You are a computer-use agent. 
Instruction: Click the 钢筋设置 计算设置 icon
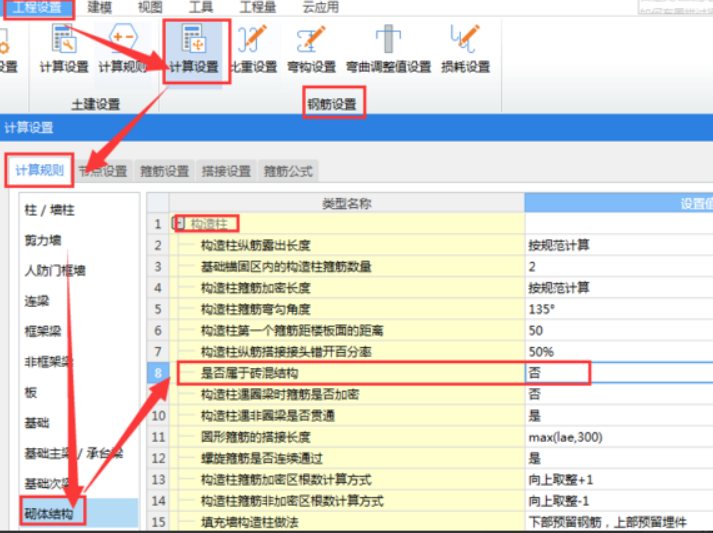pyautogui.click(x=193, y=49)
